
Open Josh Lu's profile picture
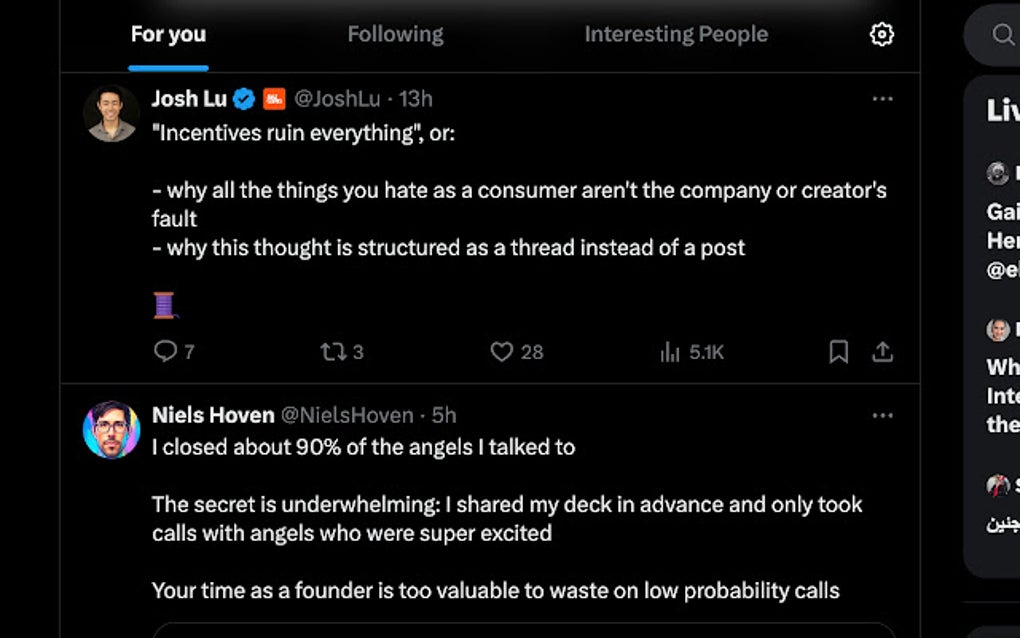(x=111, y=113)
